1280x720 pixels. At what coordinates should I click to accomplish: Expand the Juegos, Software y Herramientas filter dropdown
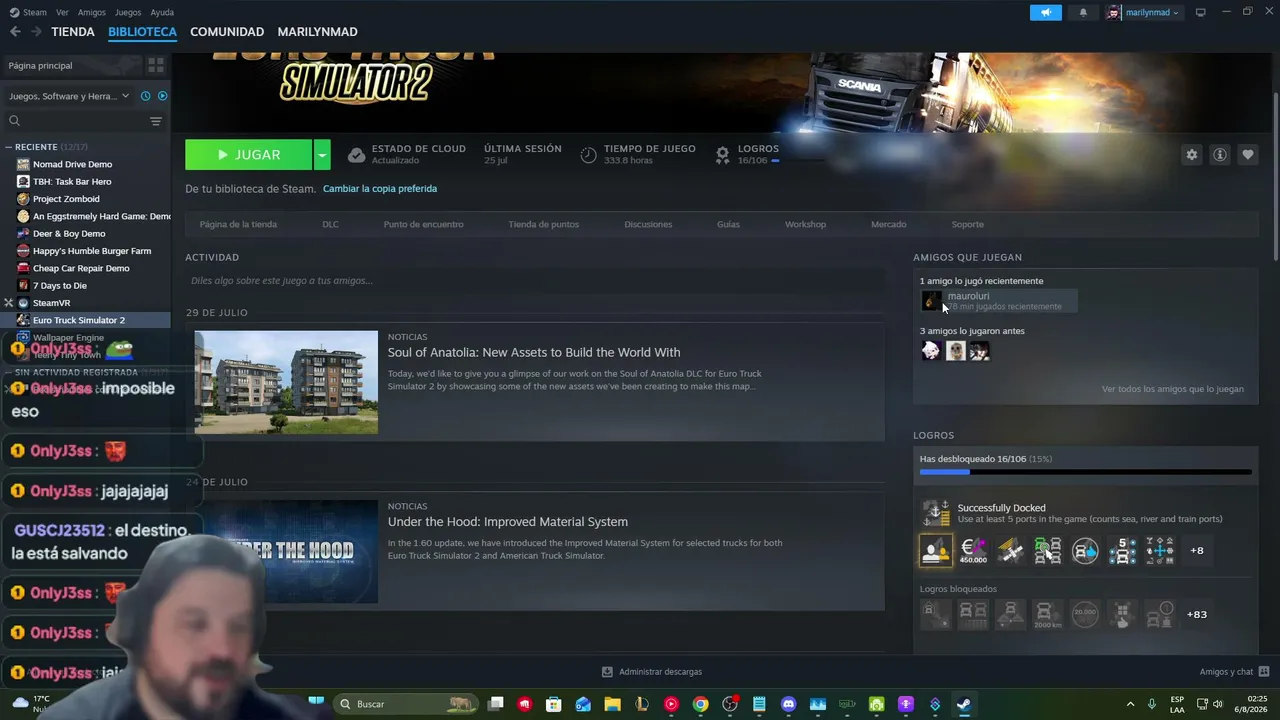70,96
